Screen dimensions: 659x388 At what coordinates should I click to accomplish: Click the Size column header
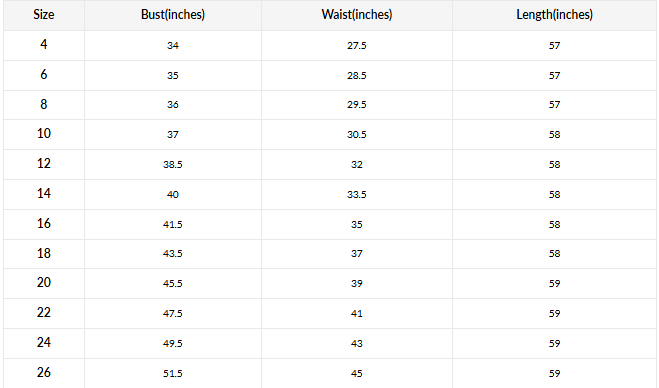[x=44, y=15]
